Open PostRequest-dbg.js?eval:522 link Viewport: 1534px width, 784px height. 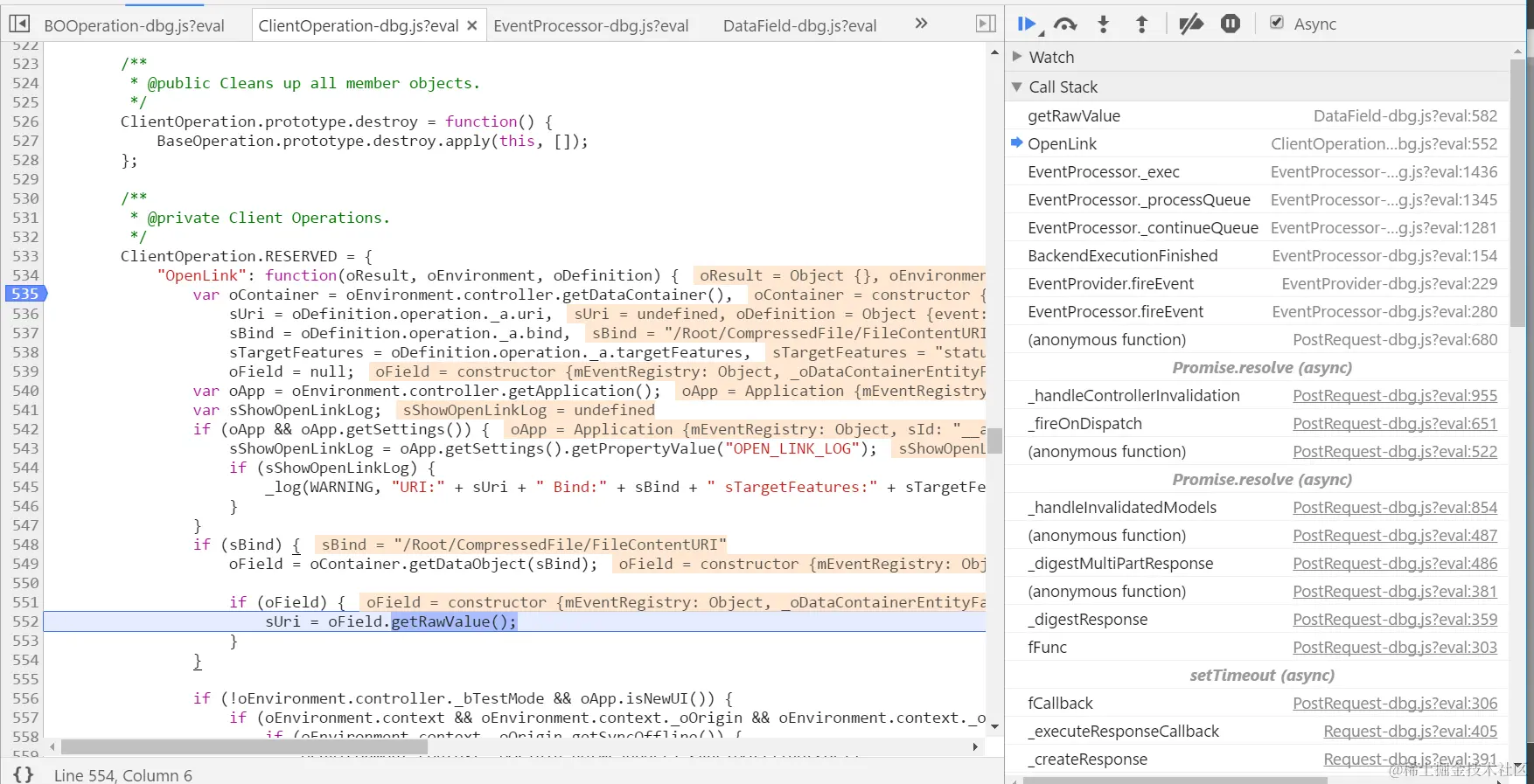[1395, 452]
